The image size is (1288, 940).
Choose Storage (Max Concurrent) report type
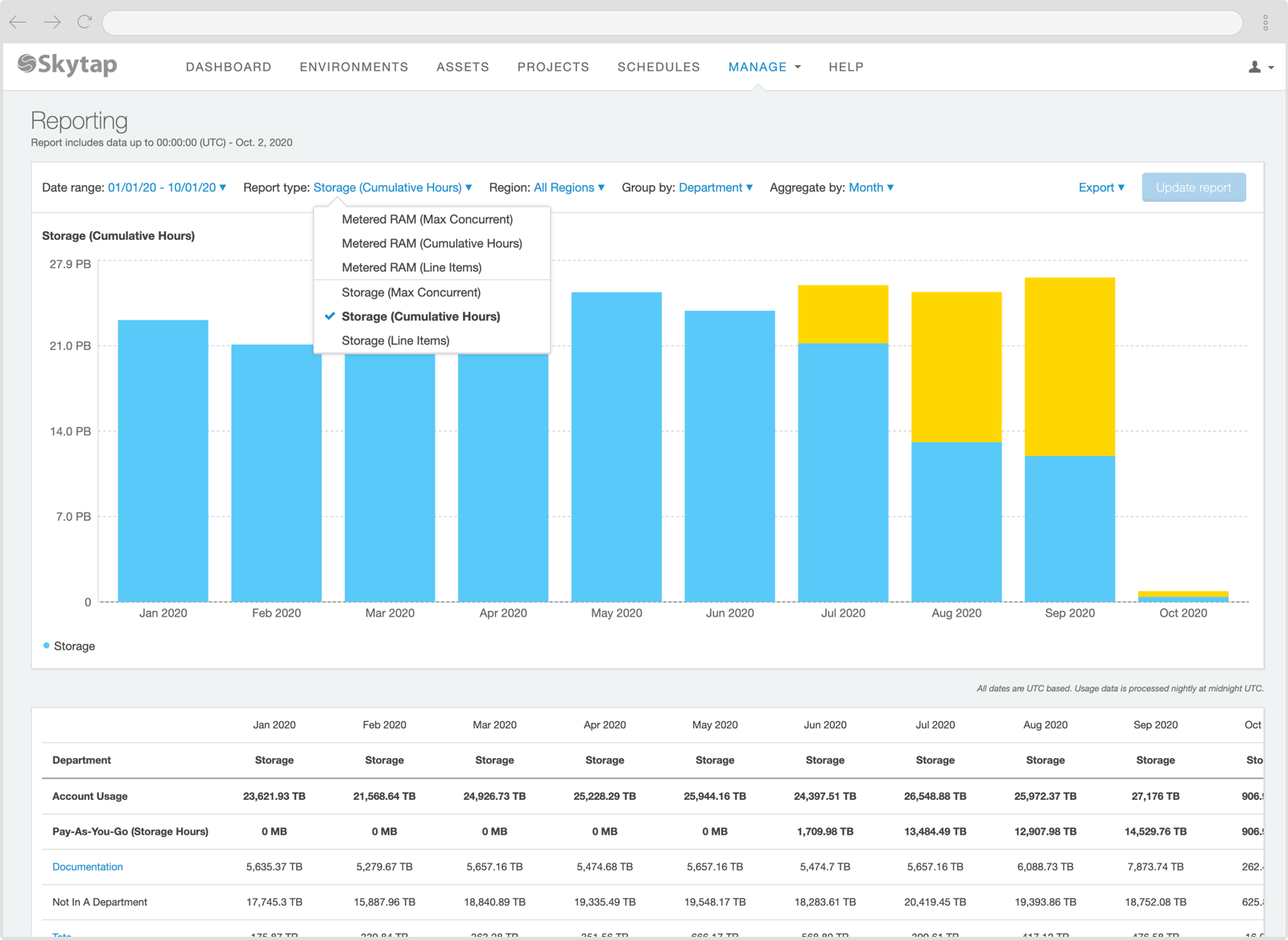(411, 292)
